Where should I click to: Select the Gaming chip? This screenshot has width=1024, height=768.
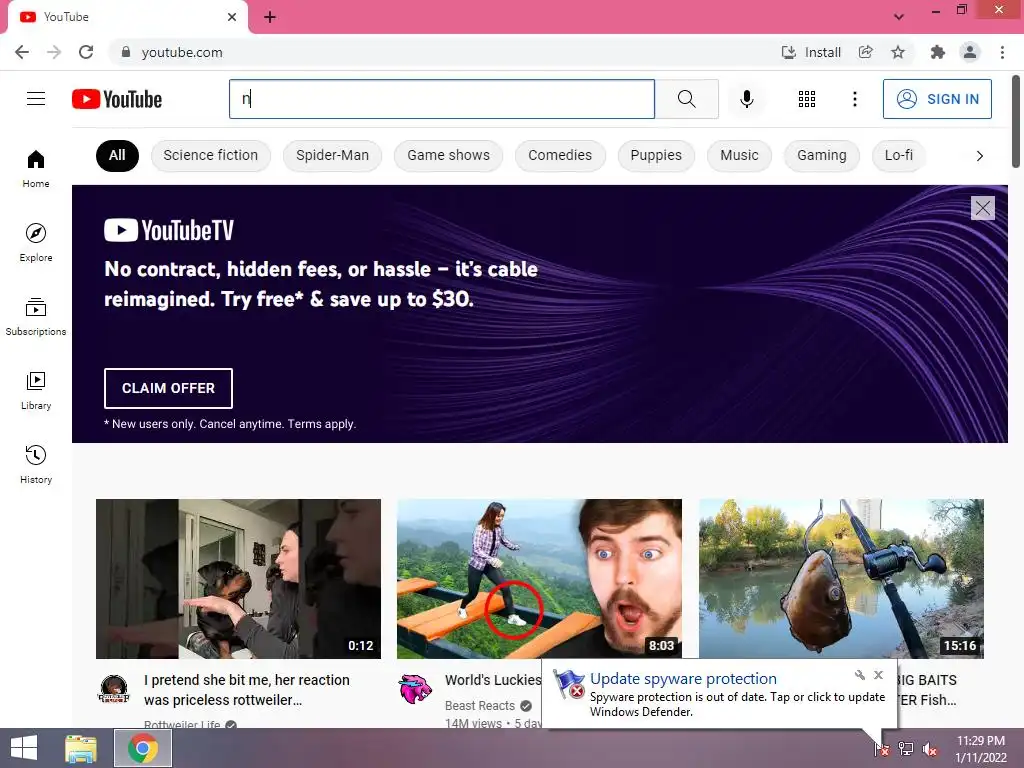(x=822, y=155)
